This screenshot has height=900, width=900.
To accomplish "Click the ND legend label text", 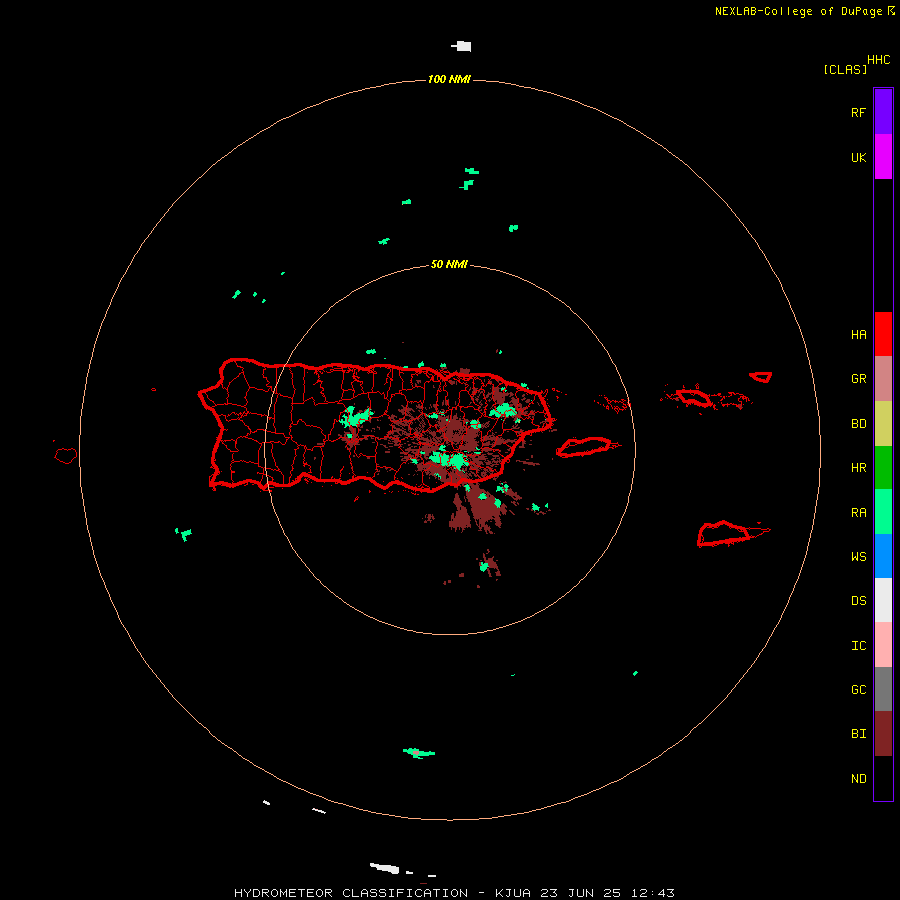I will [x=858, y=779].
